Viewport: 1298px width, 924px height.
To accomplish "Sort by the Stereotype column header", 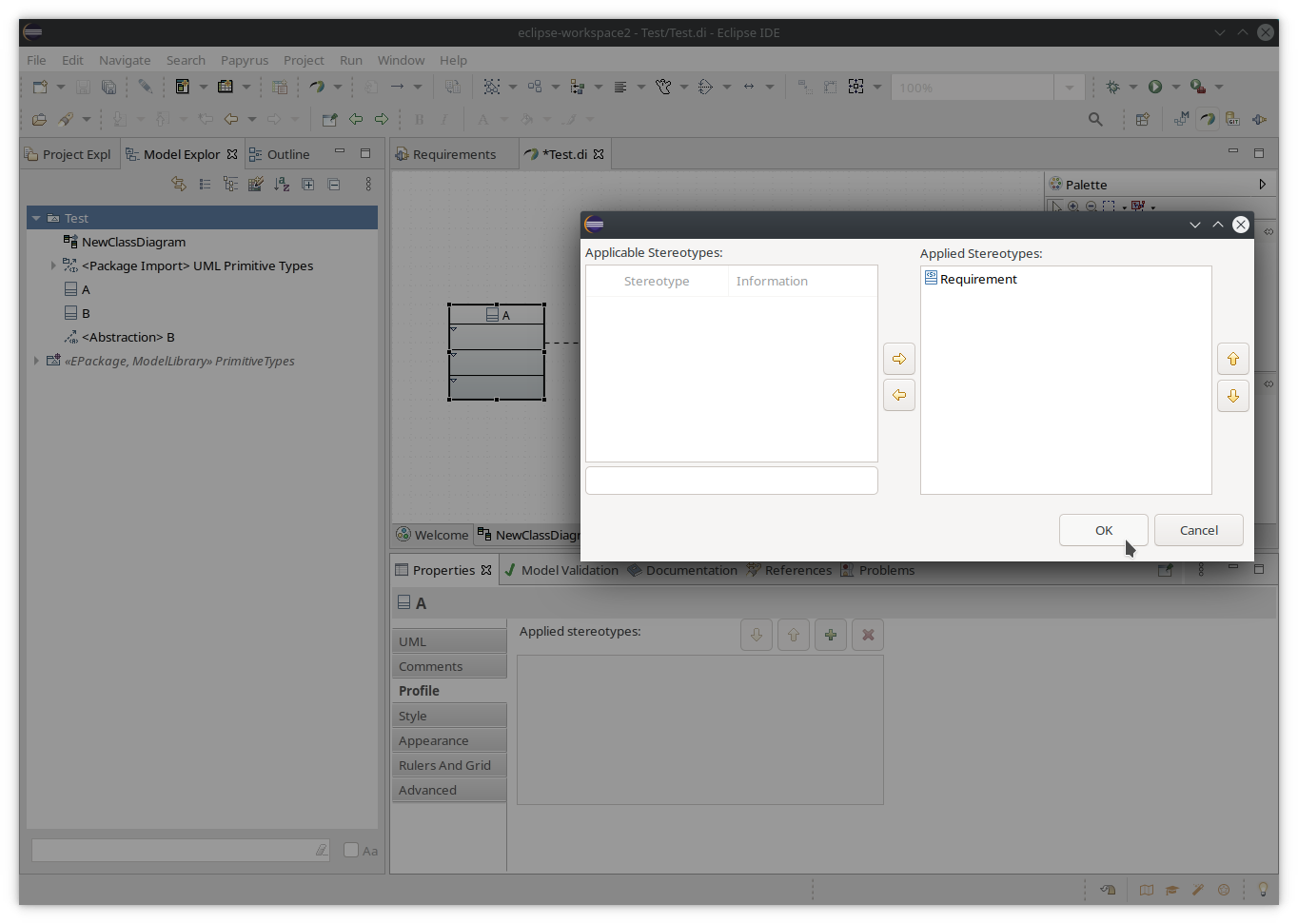I will pyautogui.click(x=657, y=281).
